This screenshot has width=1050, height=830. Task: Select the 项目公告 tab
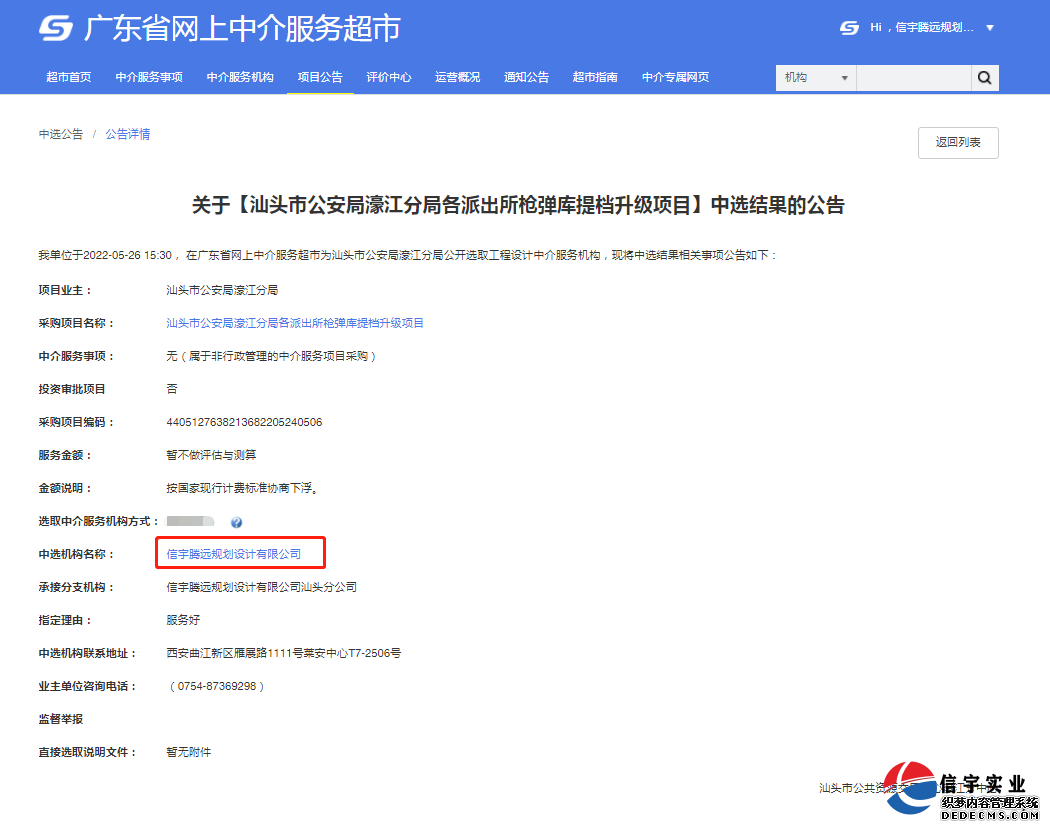tap(320, 77)
